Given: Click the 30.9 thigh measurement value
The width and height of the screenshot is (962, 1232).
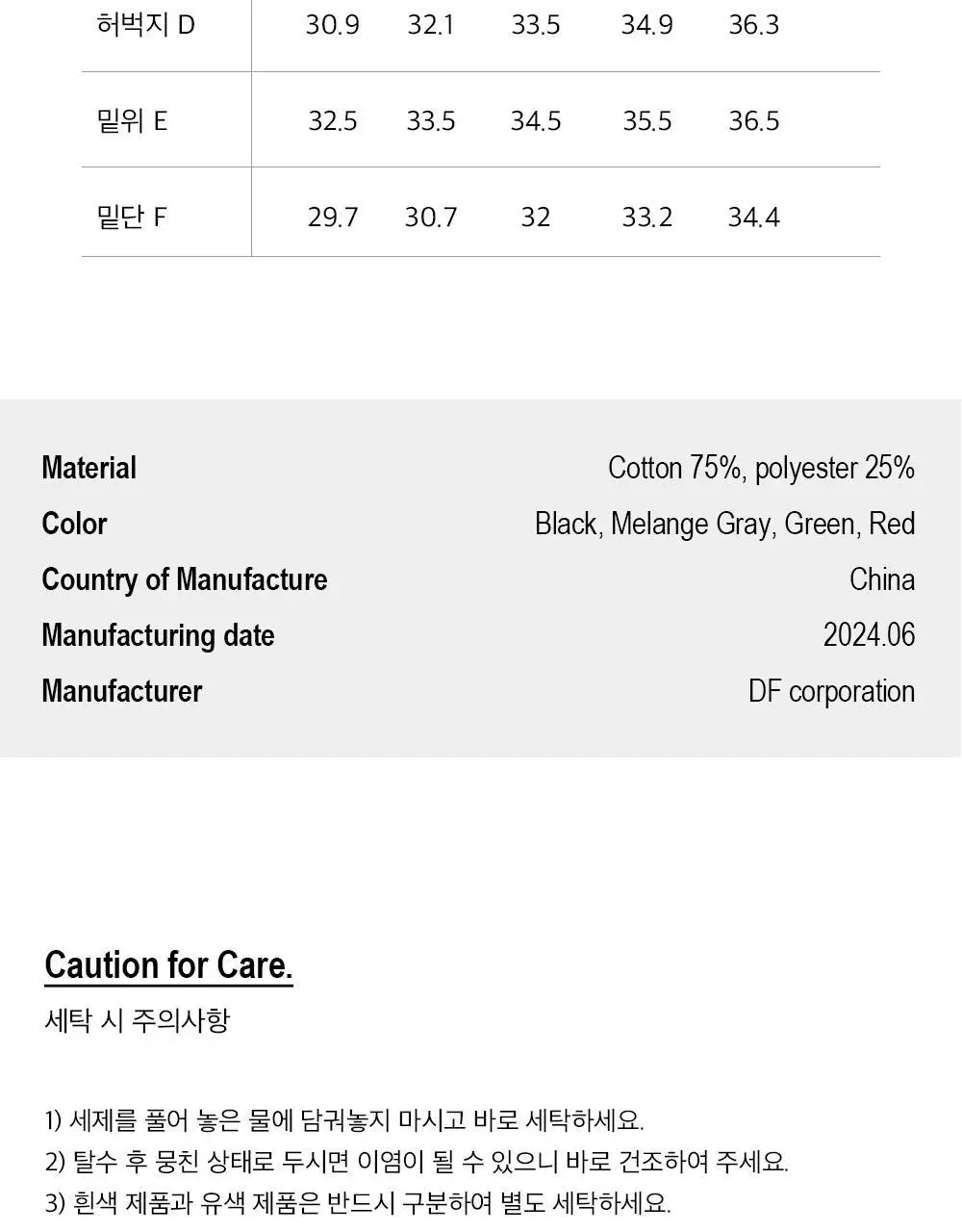Looking at the screenshot, I should (x=333, y=25).
